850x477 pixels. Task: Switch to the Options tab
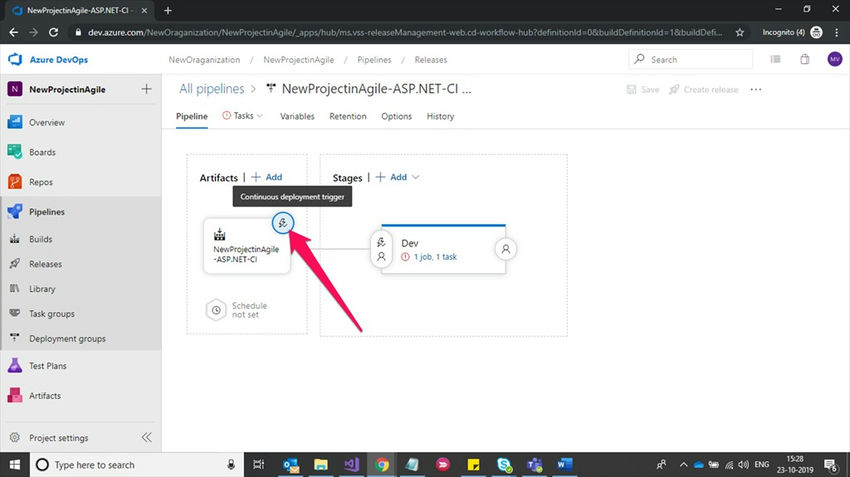396,116
